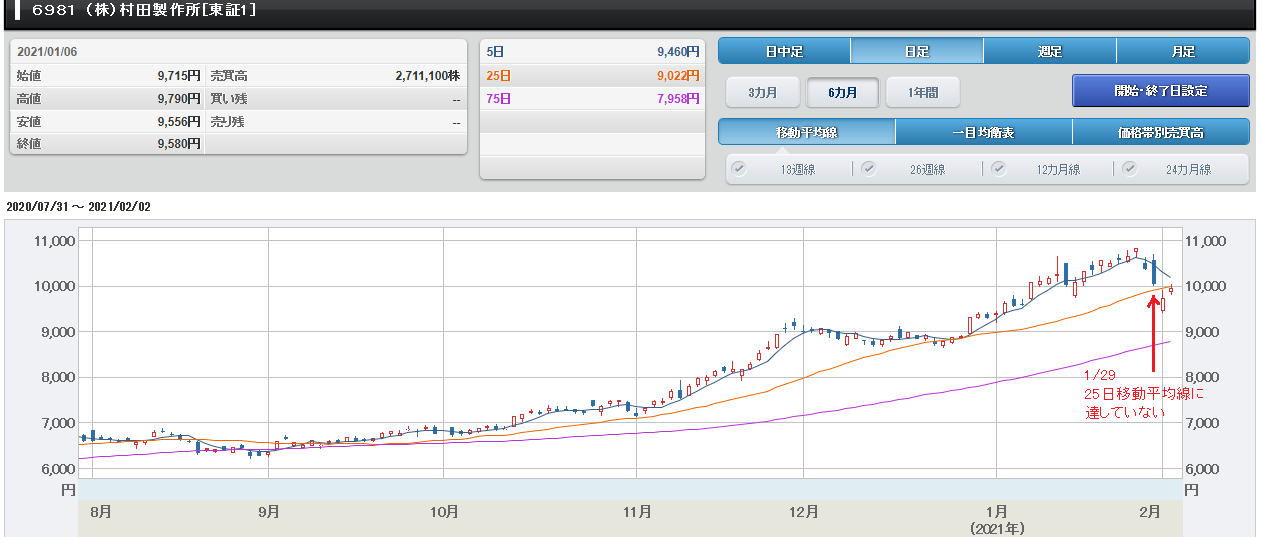Viewport: 1262px width, 537px height.
Task: Open the 価格帯別売買高 indicator tab
Action: click(1160, 132)
